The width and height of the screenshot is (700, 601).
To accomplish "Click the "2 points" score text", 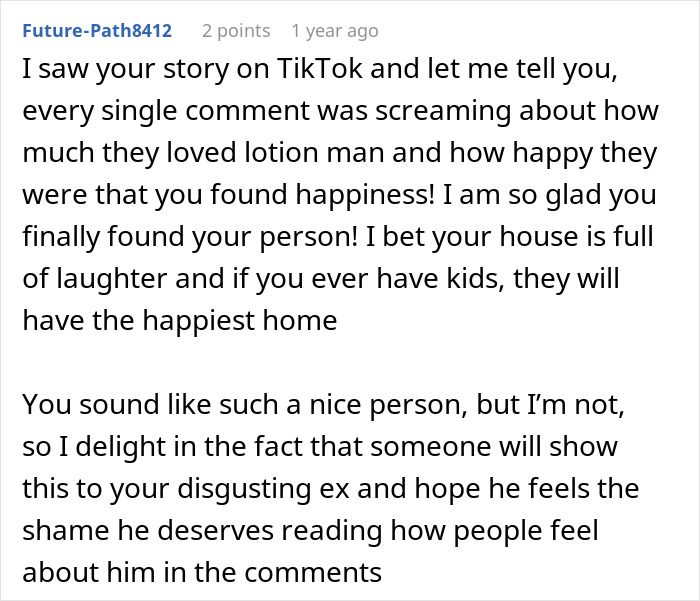I will [236, 31].
